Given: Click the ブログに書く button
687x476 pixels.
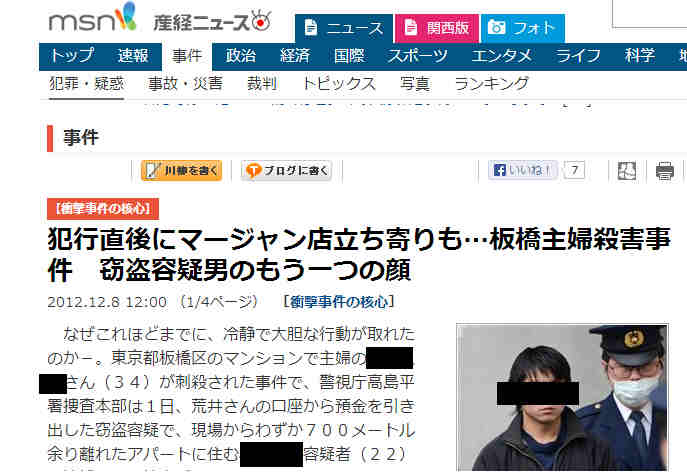Looking at the screenshot, I should click(286, 171).
